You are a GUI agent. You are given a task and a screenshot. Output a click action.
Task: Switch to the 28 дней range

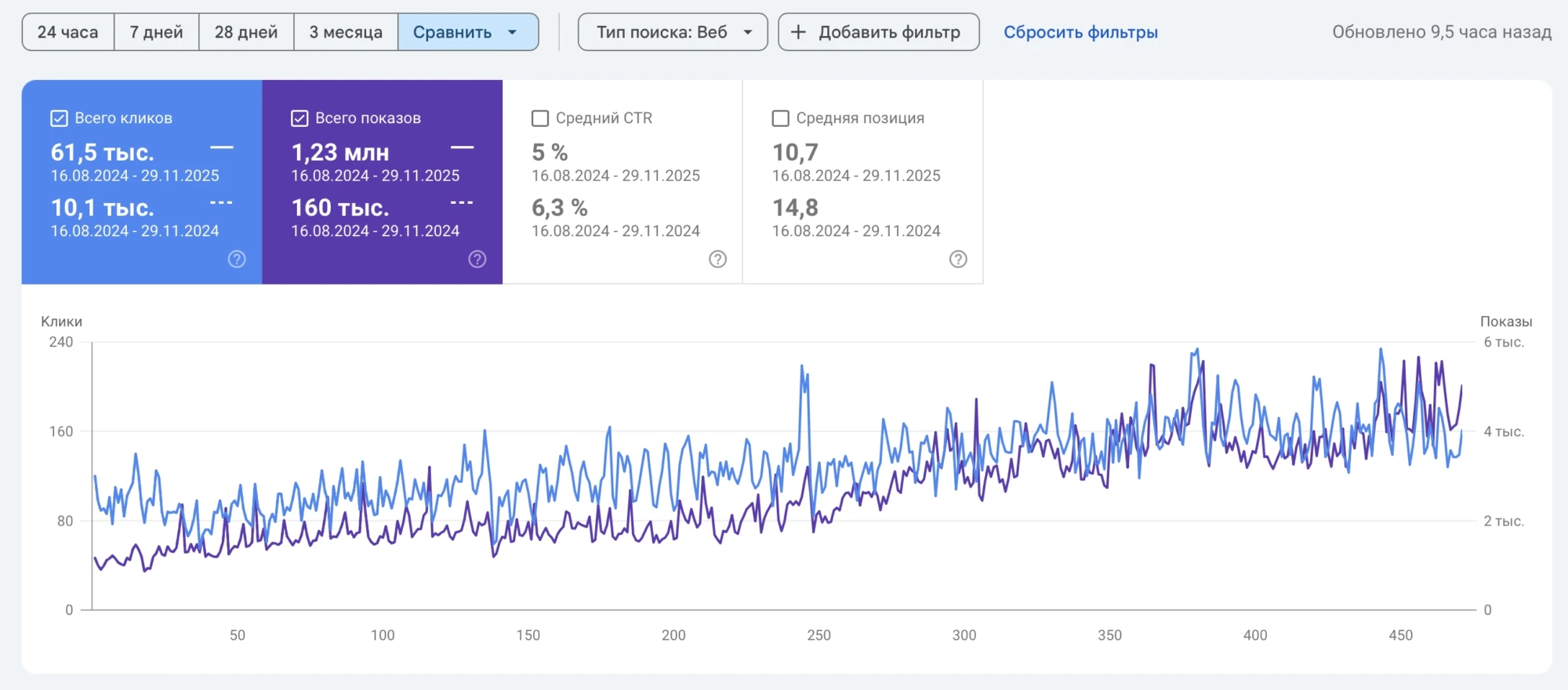(x=246, y=32)
